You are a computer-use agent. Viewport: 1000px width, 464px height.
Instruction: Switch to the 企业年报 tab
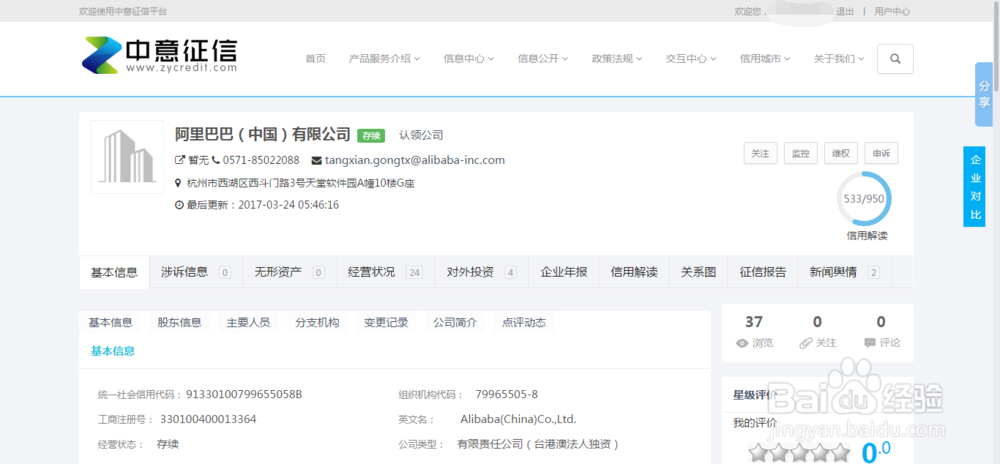click(x=564, y=273)
